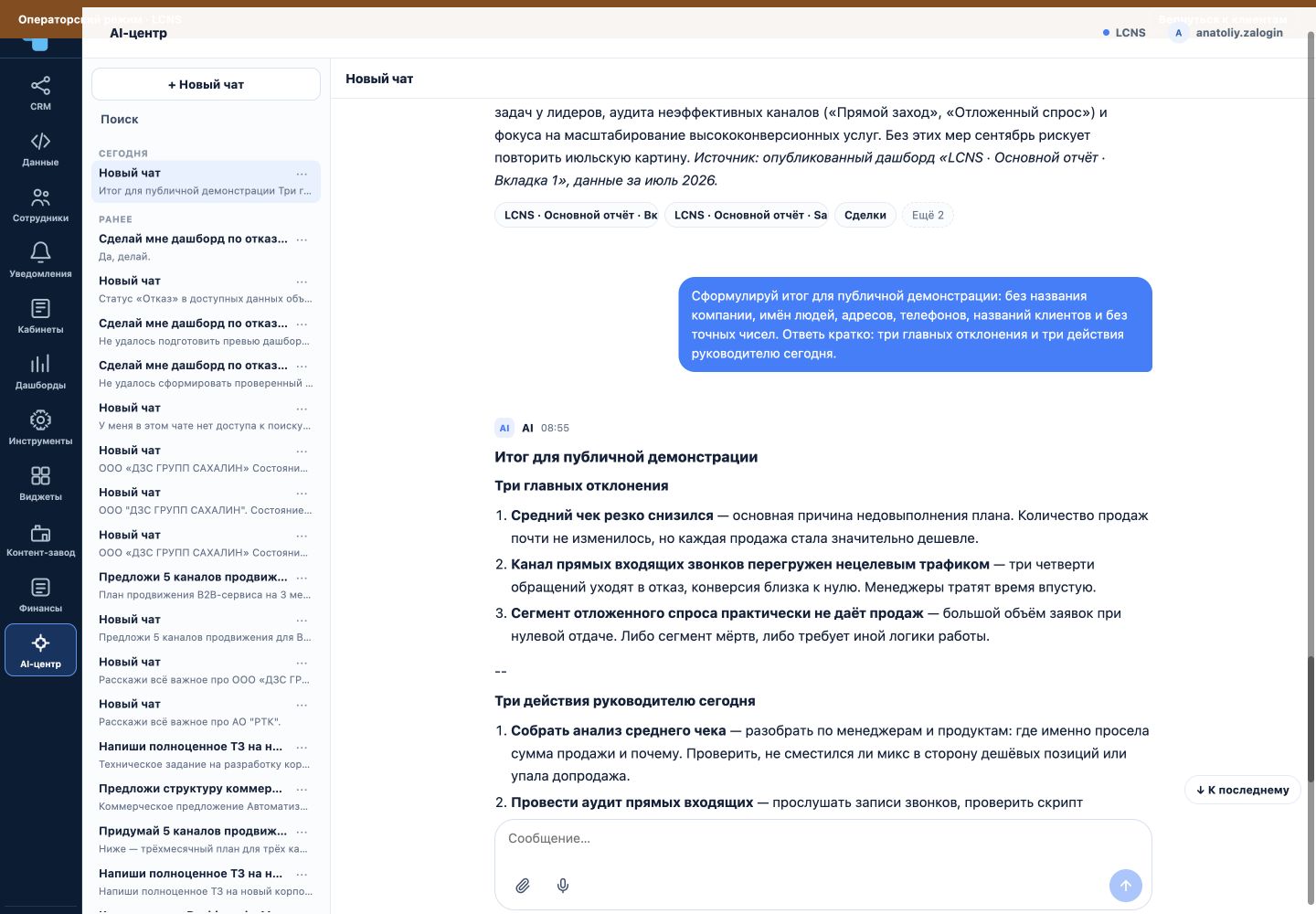Screen dimensions: 1316x914
Task: Open Инструменты gear icon
Action: click(x=40, y=420)
